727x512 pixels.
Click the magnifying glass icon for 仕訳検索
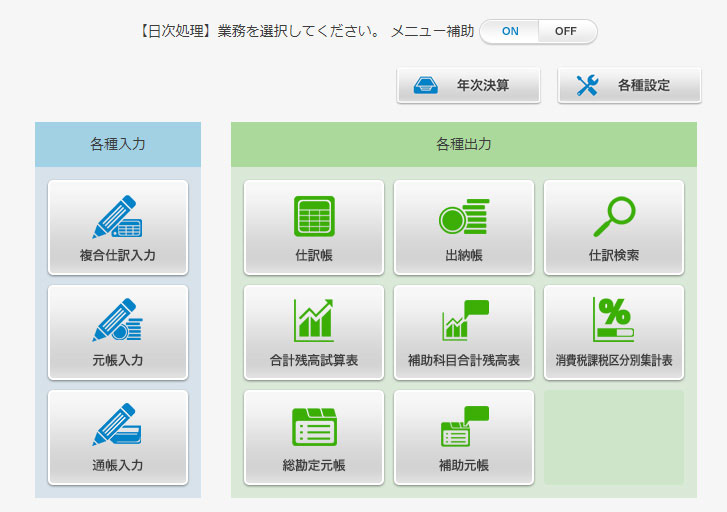click(x=614, y=217)
